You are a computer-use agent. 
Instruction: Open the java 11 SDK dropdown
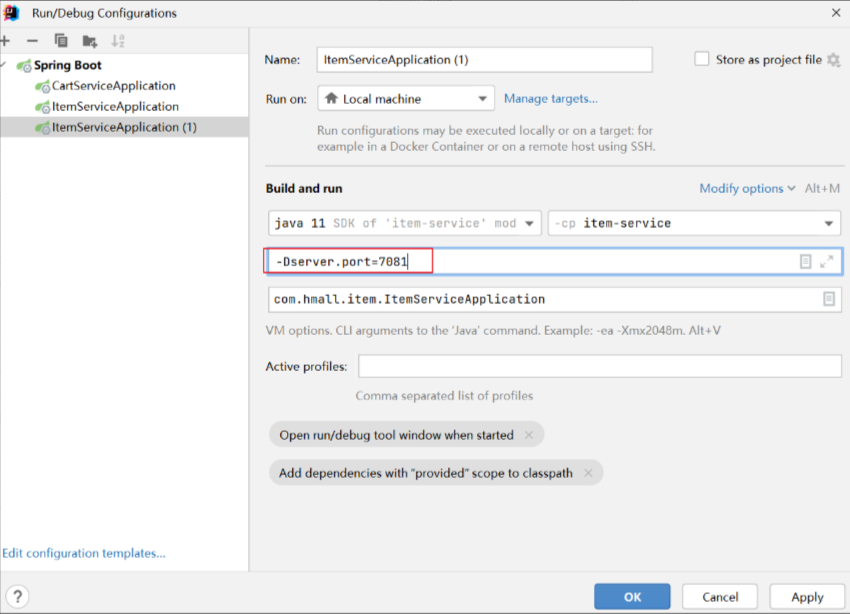coord(404,223)
